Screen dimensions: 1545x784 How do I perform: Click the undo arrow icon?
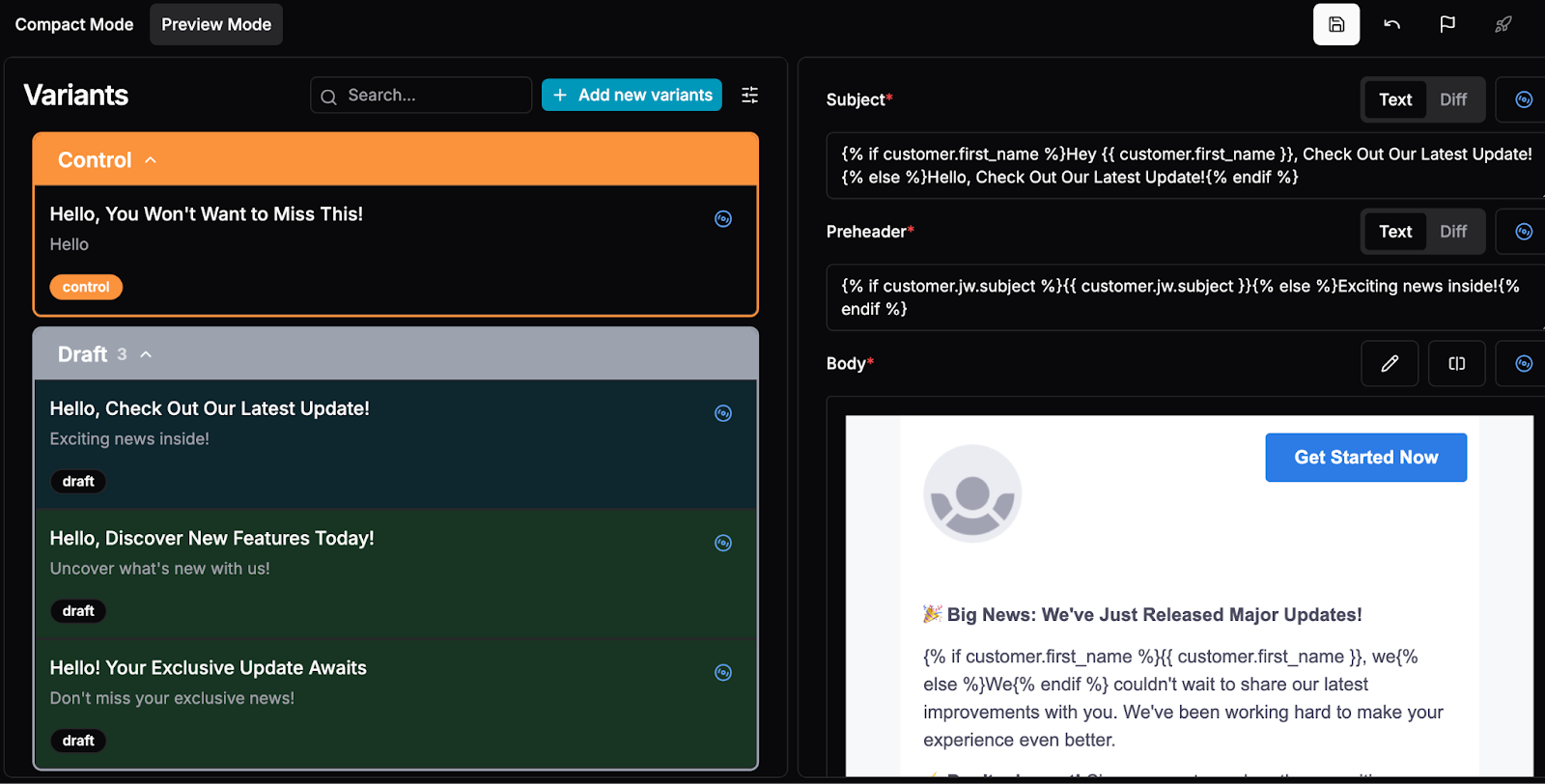click(x=1391, y=25)
